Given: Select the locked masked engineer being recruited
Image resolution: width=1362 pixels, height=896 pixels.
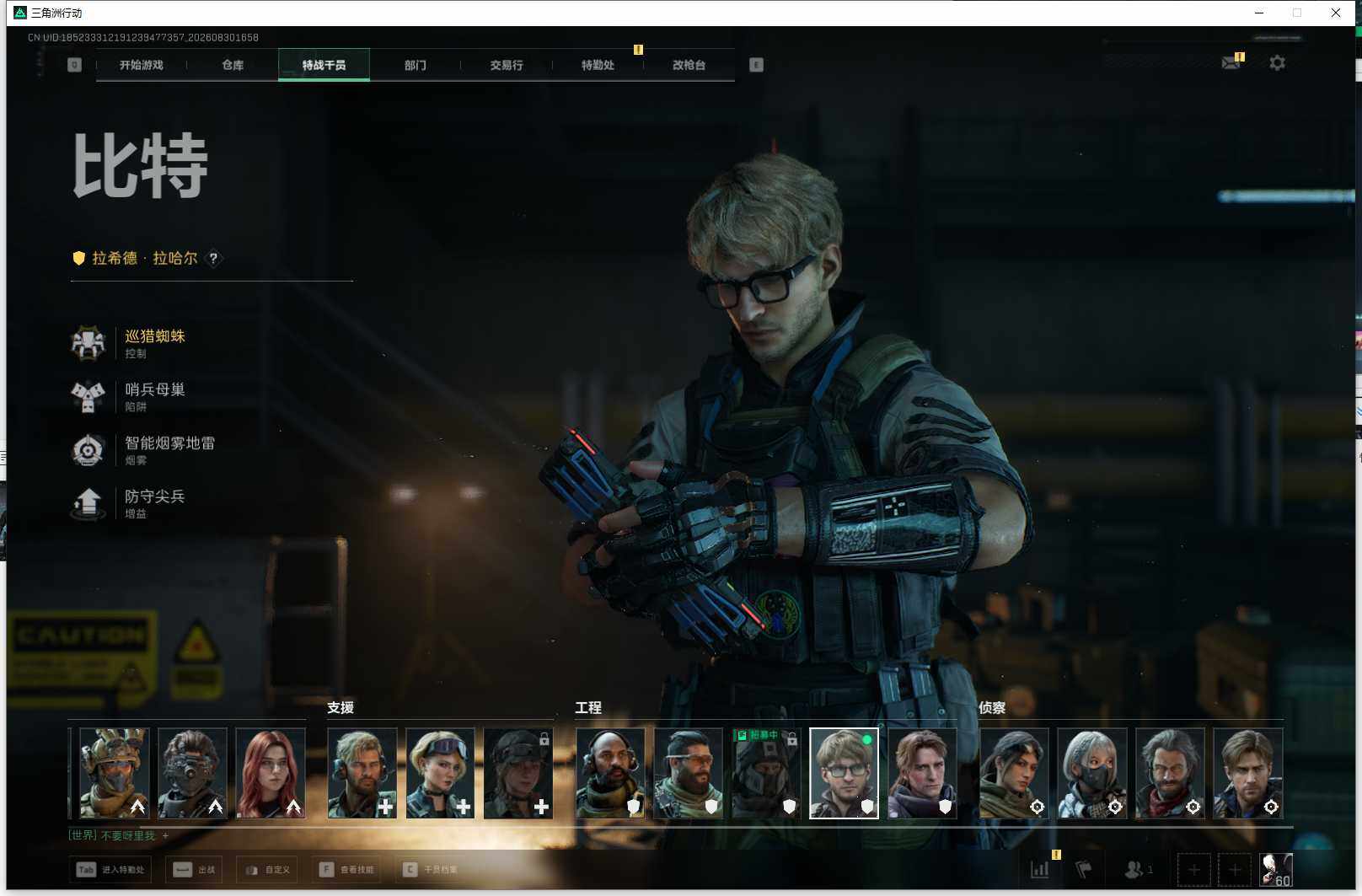Looking at the screenshot, I should coord(766,773).
